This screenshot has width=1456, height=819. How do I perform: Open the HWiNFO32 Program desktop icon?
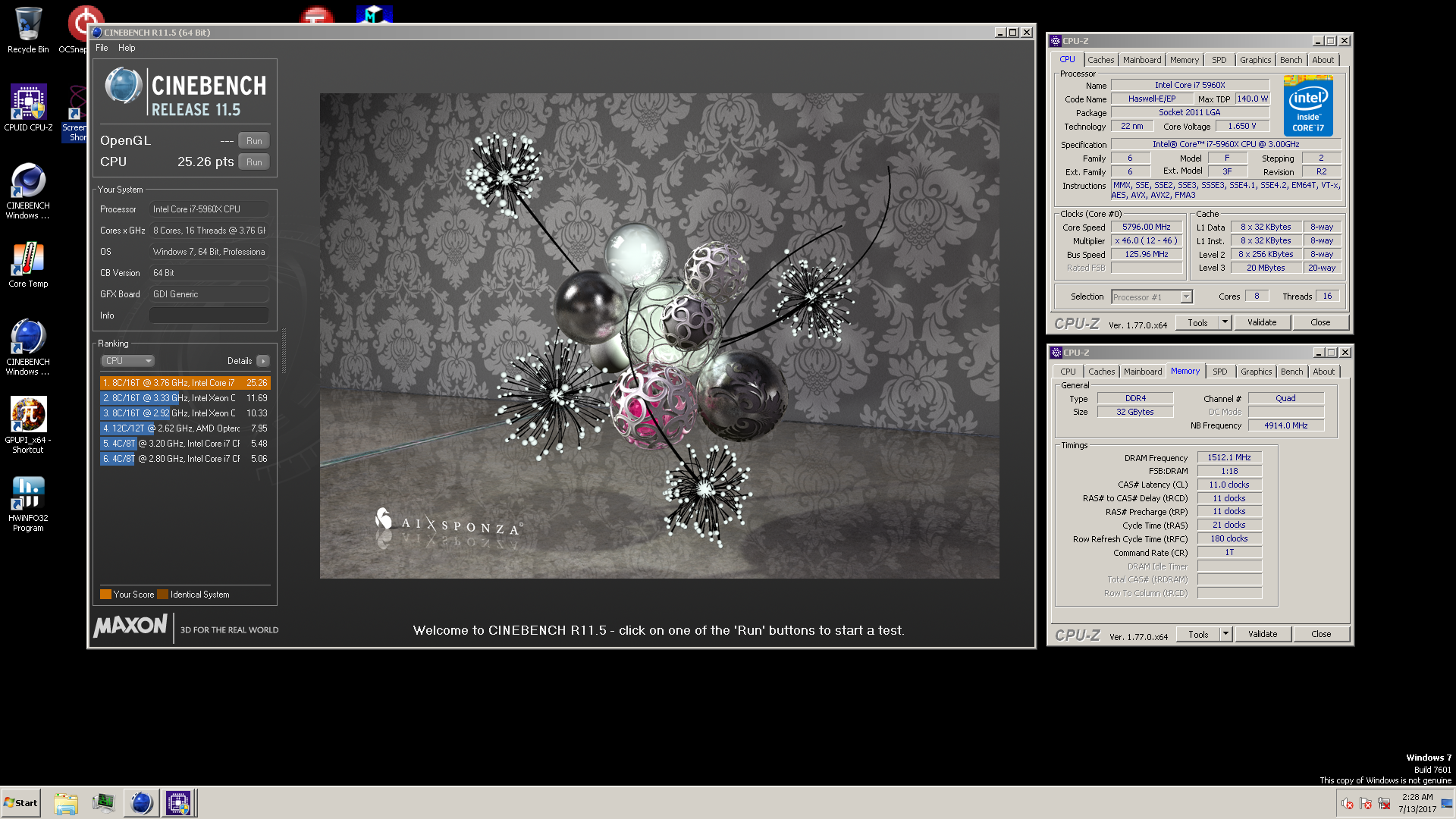pyautogui.click(x=28, y=504)
